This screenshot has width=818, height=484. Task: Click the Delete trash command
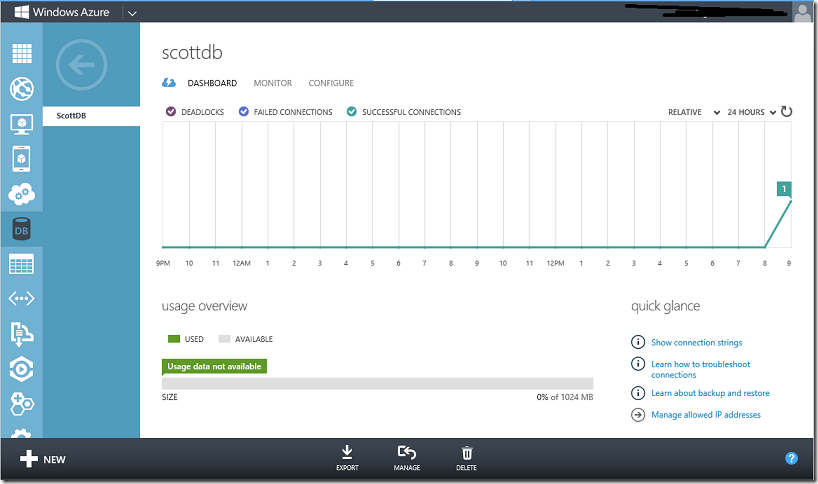point(466,458)
